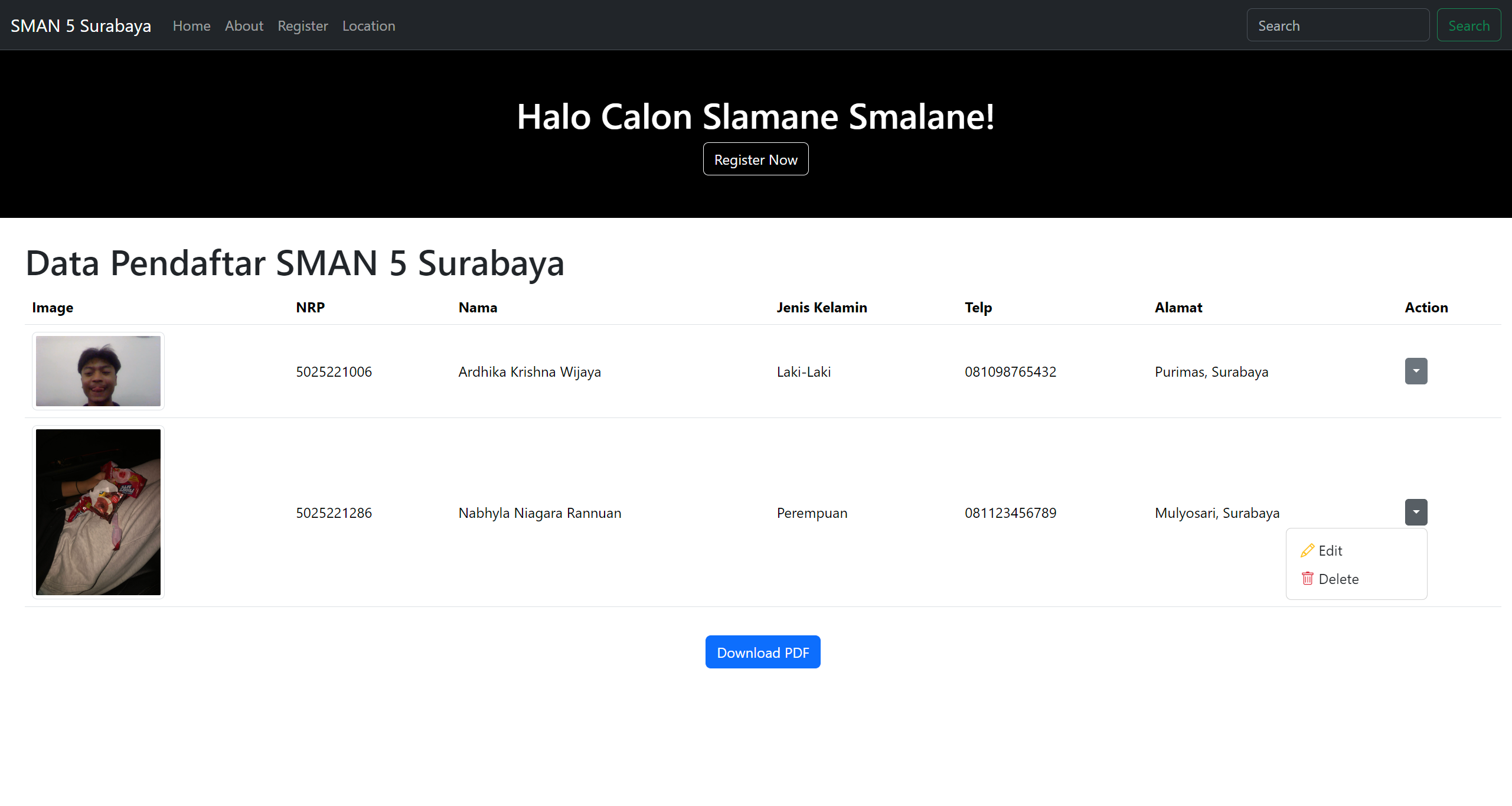Click address Purimas, Surabaya
Viewport: 1512px width, 806px height.
(1211, 371)
